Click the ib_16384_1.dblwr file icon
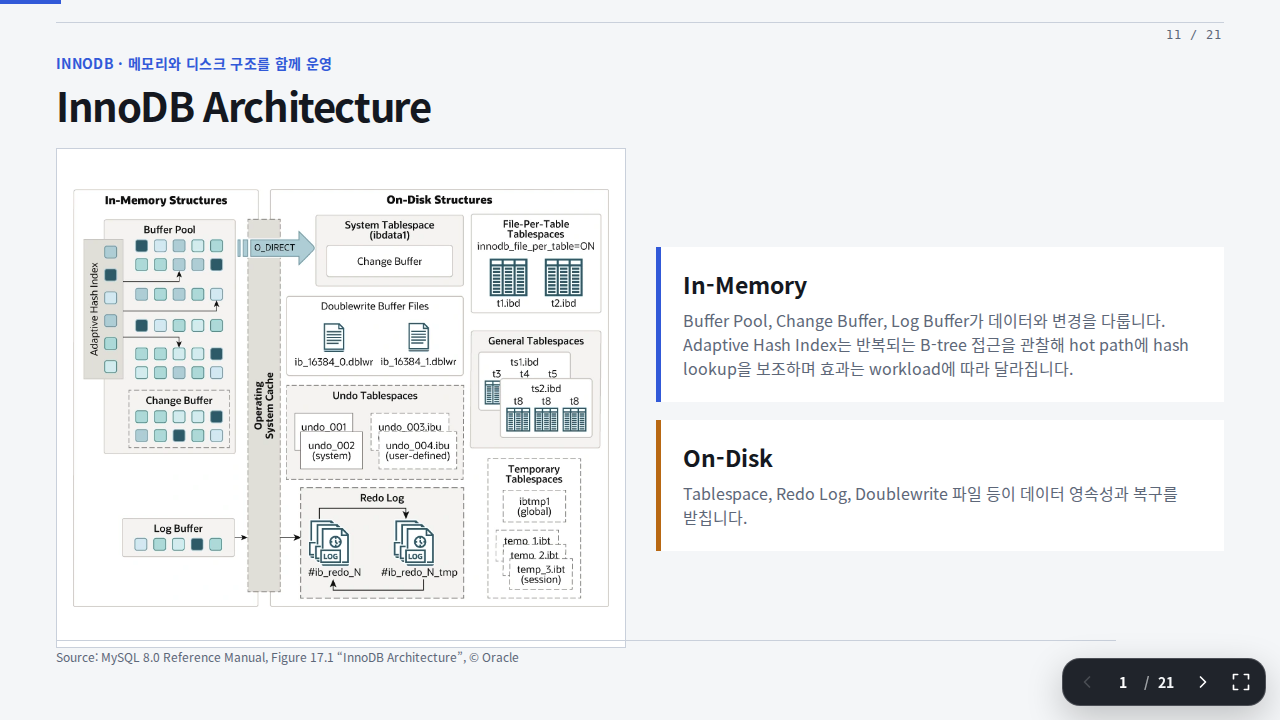1280x720 pixels. point(418,338)
